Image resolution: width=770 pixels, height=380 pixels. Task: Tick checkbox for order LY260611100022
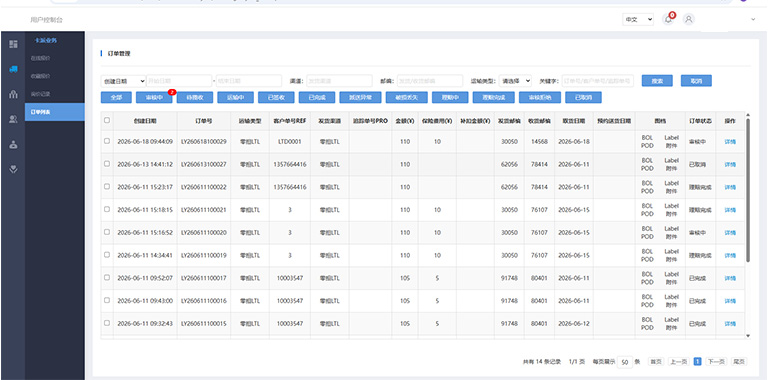pos(107,187)
